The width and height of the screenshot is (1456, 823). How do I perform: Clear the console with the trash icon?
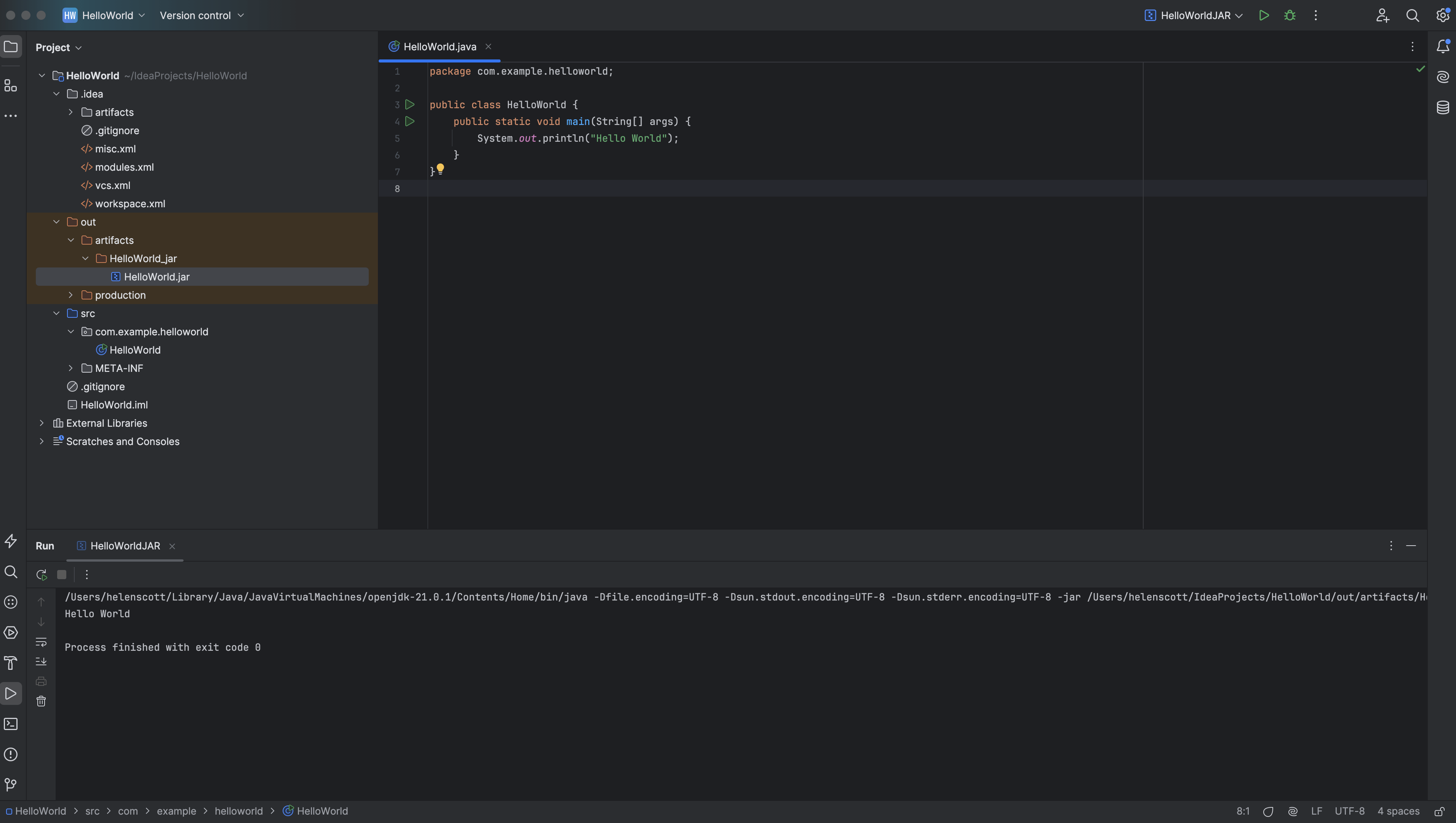(x=41, y=701)
